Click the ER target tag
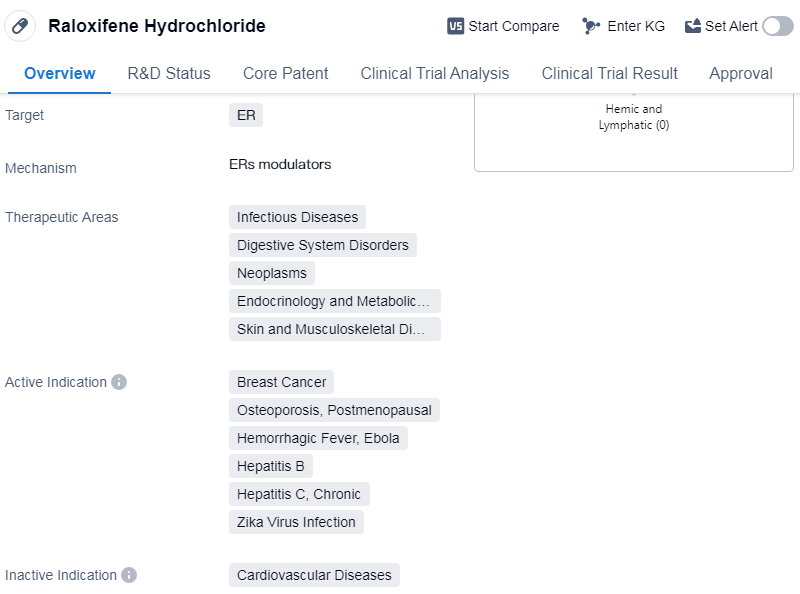The height and width of the screenshot is (594, 800). [x=246, y=115]
